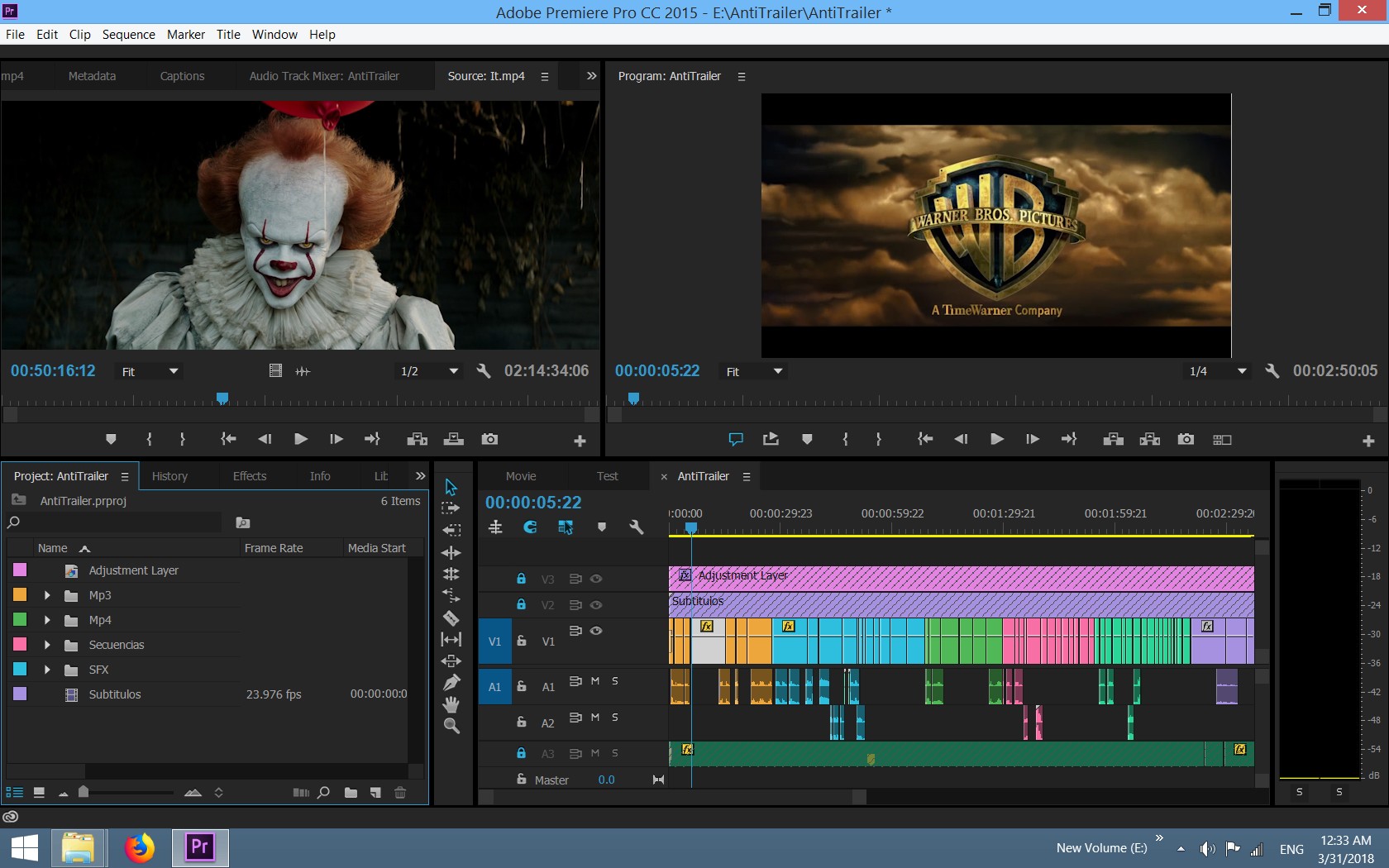1389x868 pixels.
Task: Click pink label swatch for Adjustment Layer
Action: [x=20, y=570]
